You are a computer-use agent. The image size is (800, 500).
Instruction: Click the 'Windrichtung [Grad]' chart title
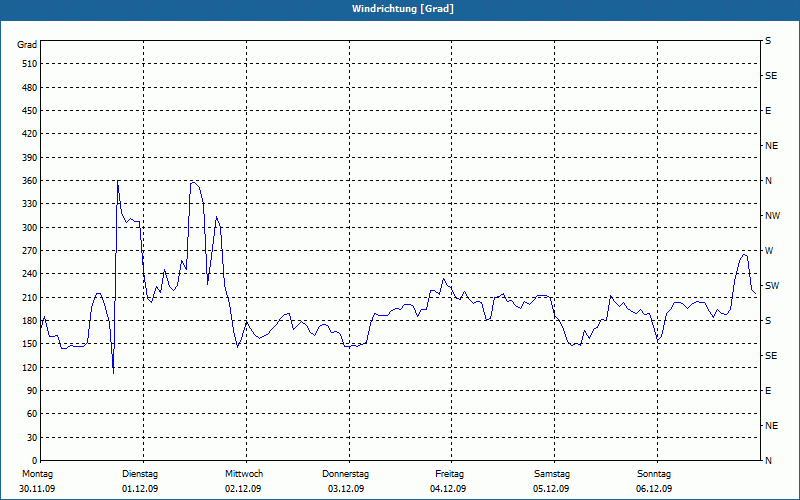click(403, 9)
